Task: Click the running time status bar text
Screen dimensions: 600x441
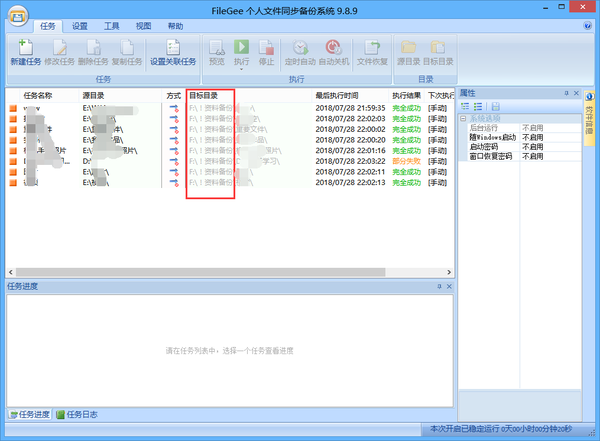Action: [x=501, y=429]
